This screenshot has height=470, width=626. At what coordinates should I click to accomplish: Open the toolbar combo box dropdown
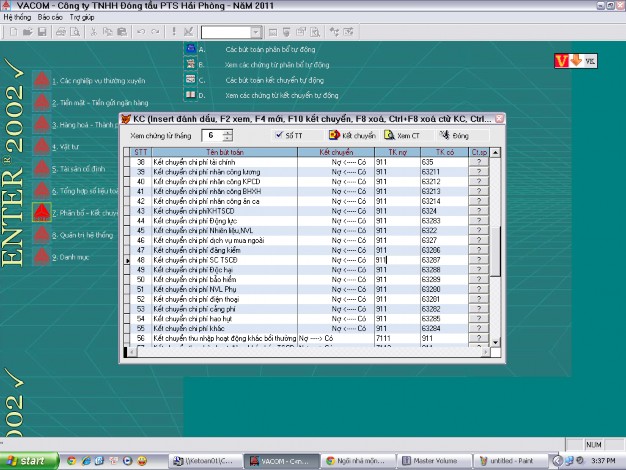tap(257, 32)
